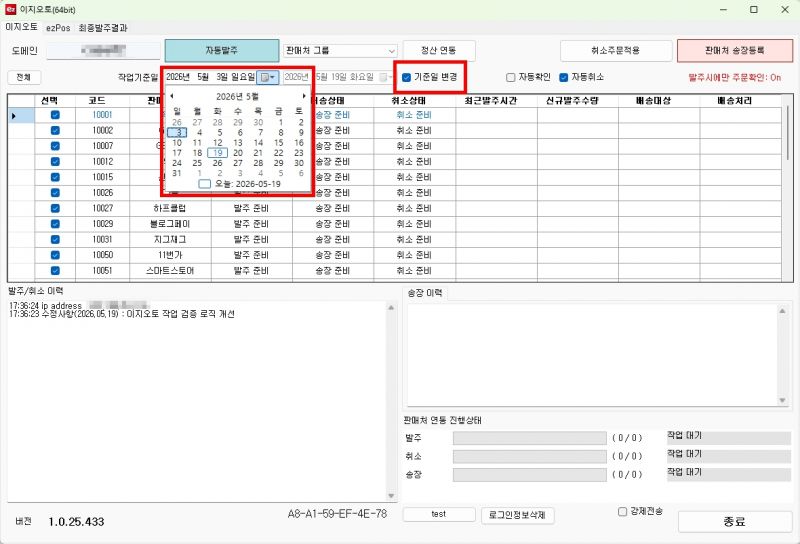
Task: Select day 25 in the calendar
Action: pyautogui.click(x=197, y=163)
